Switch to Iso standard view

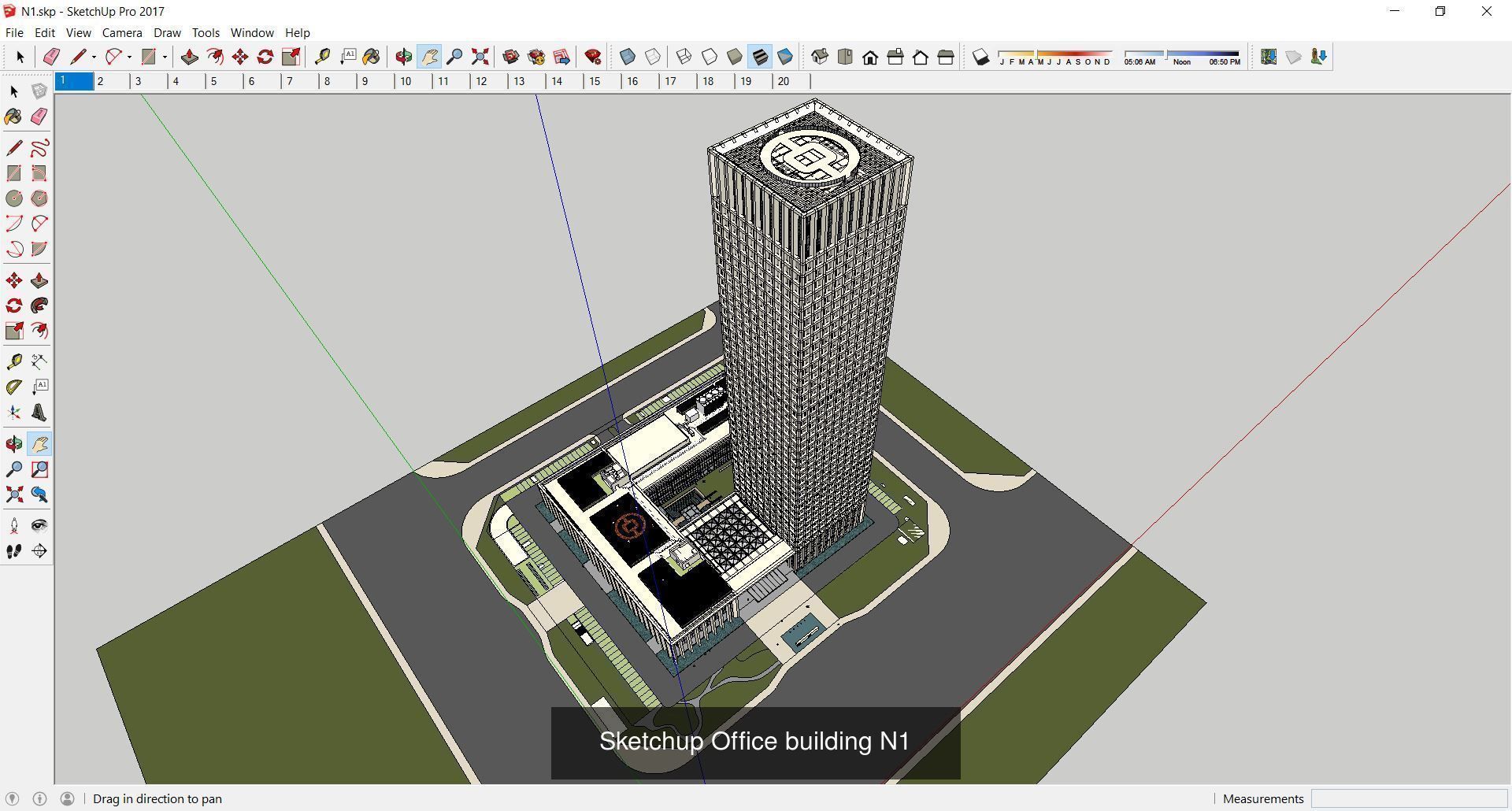point(820,57)
